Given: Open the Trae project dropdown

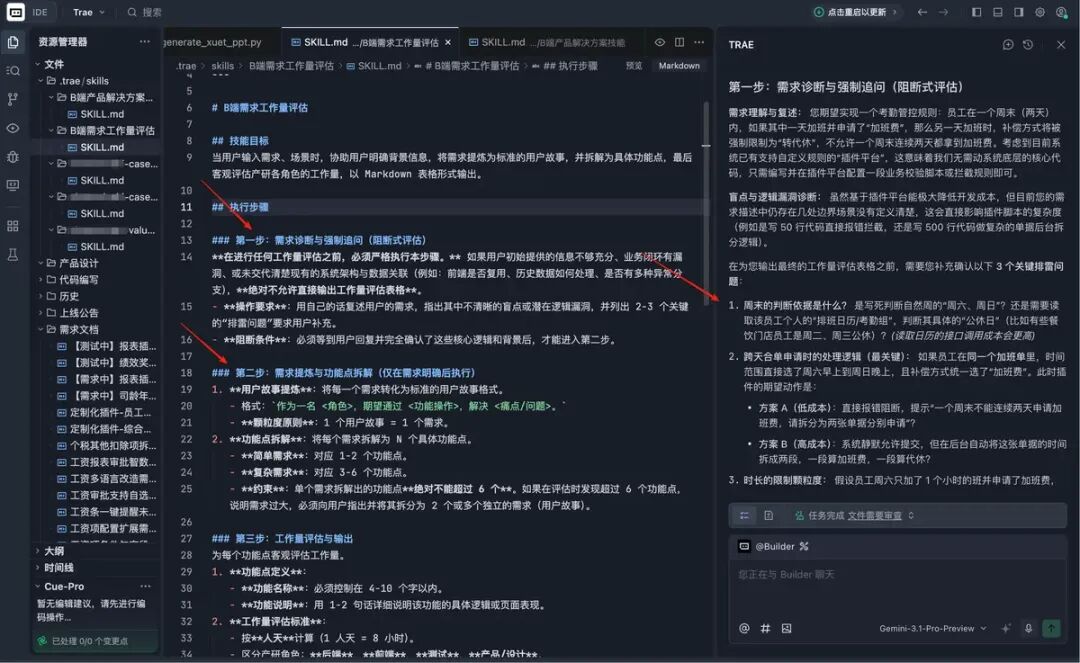Looking at the screenshot, I should [89, 12].
